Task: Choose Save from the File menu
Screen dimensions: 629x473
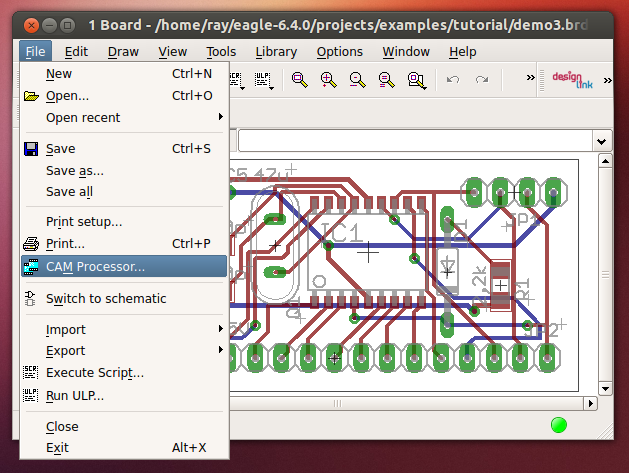Action: [x=124, y=149]
